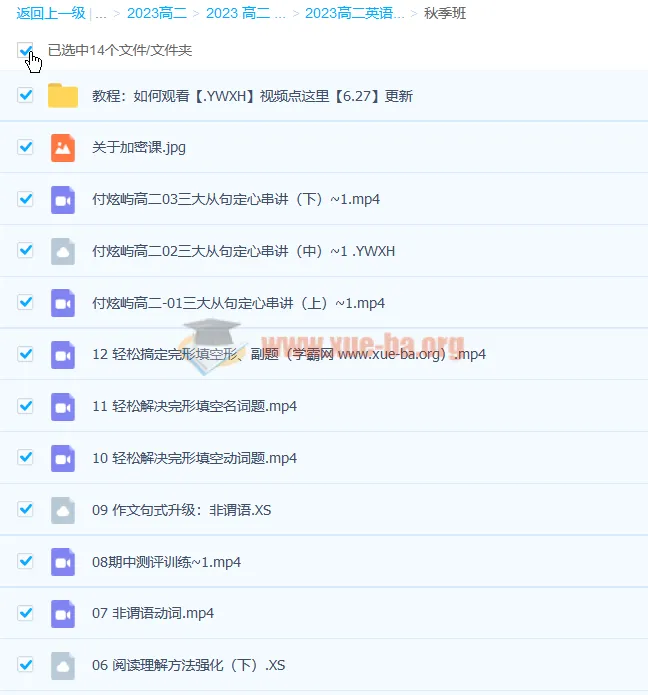Uncheck the checkbox for 关于加密课.jpg
This screenshot has height=695, width=648.
26,147
